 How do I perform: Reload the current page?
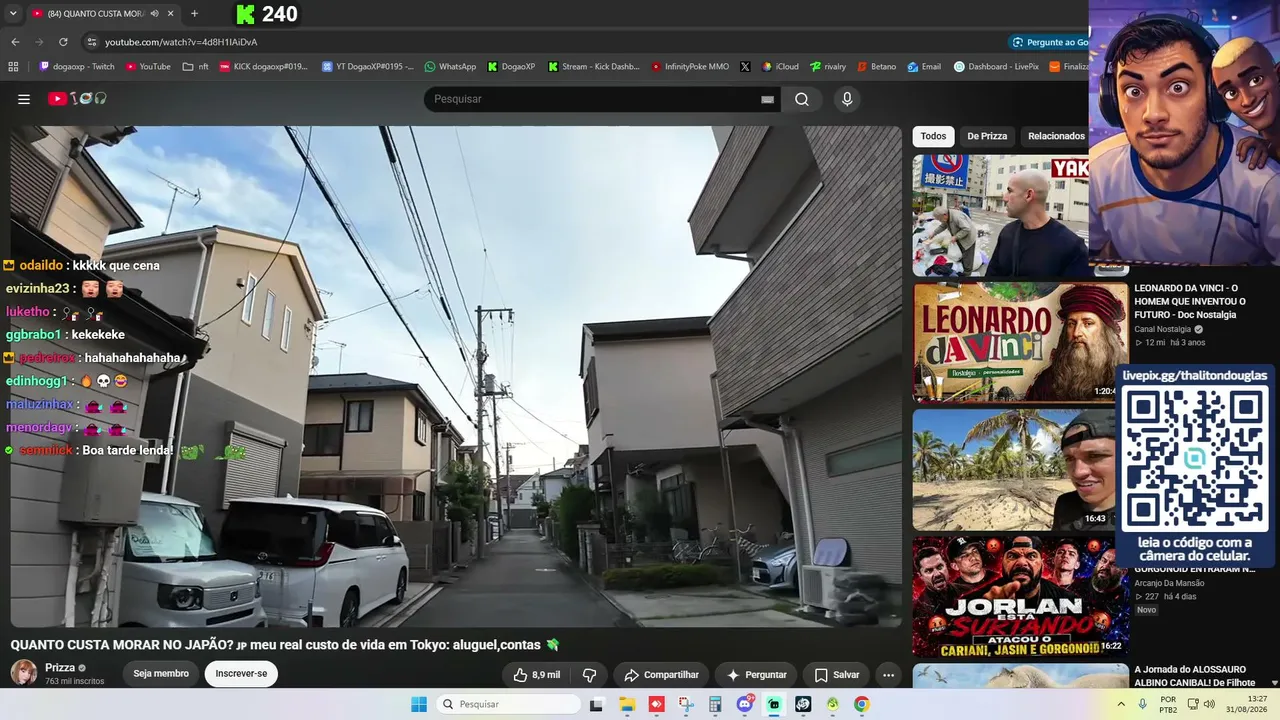click(63, 42)
